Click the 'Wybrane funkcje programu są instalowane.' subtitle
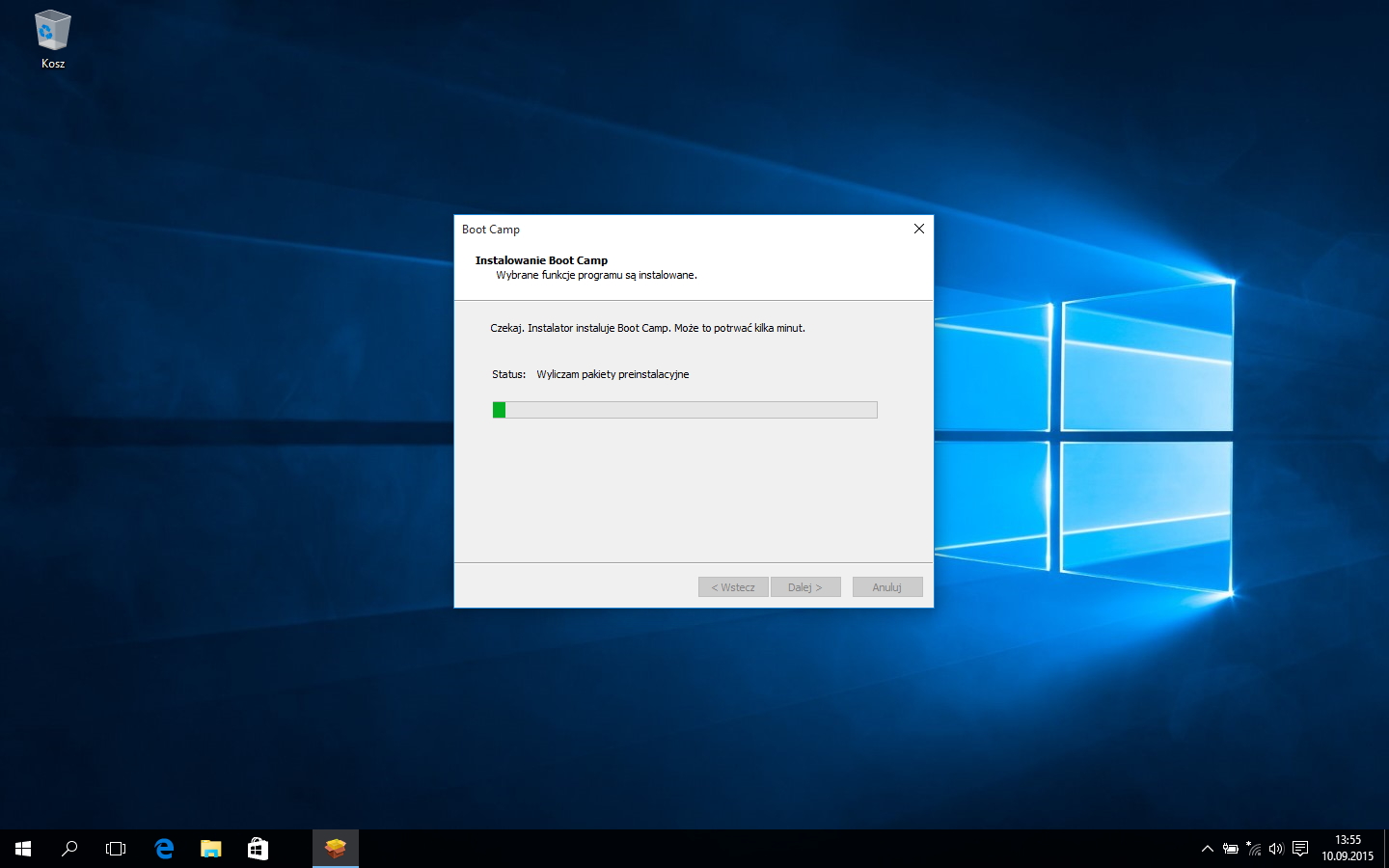The image size is (1389, 868). [596, 275]
